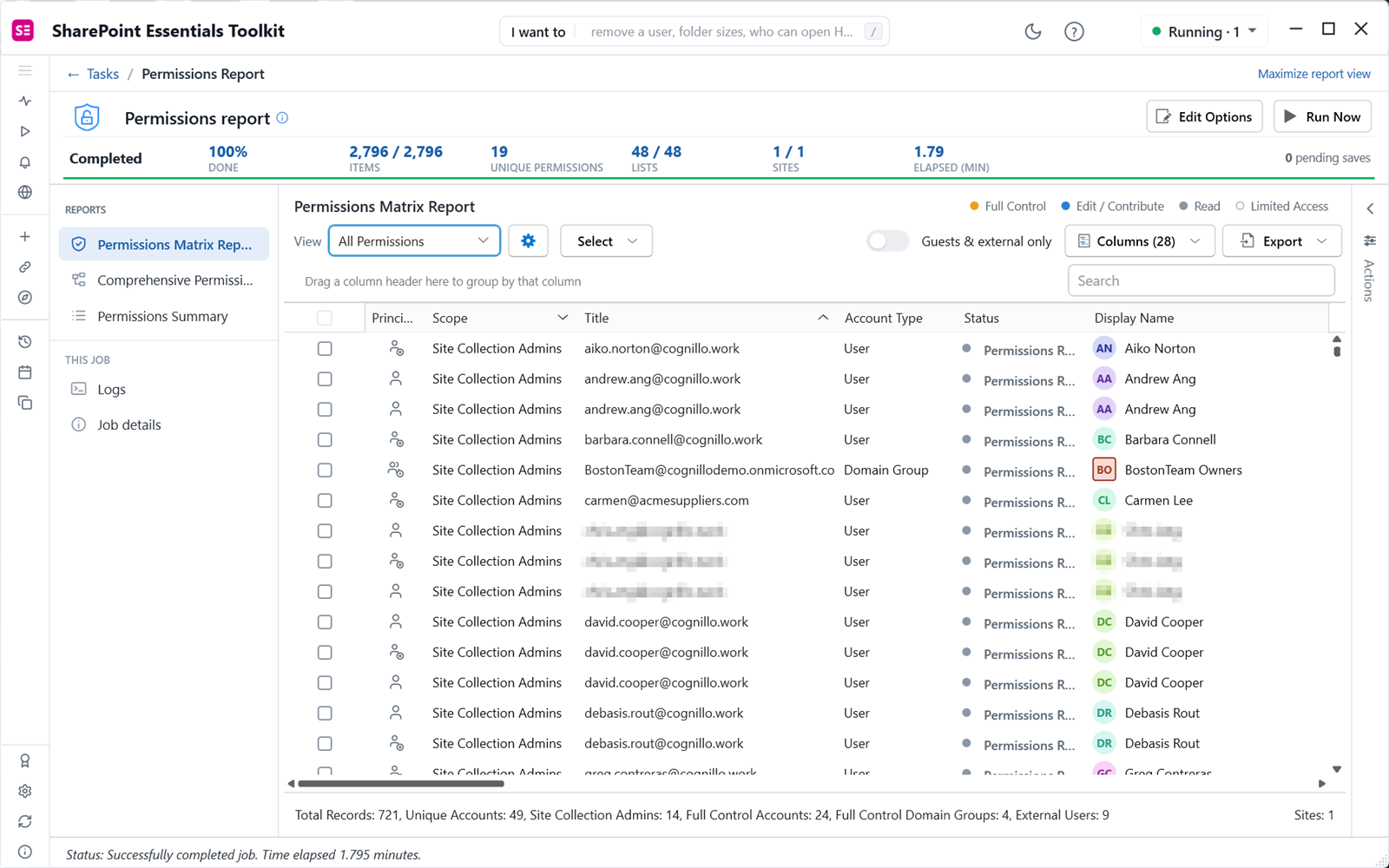The height and width of the screenshot is (868, 1389).
Task: Expand the Scope column filter chevron
Action: pyautogui.click(x=563, y=318)
